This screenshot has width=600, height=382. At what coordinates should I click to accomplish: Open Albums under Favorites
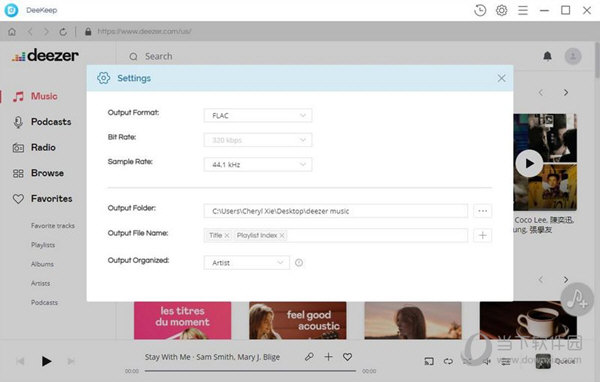[42, 264]
